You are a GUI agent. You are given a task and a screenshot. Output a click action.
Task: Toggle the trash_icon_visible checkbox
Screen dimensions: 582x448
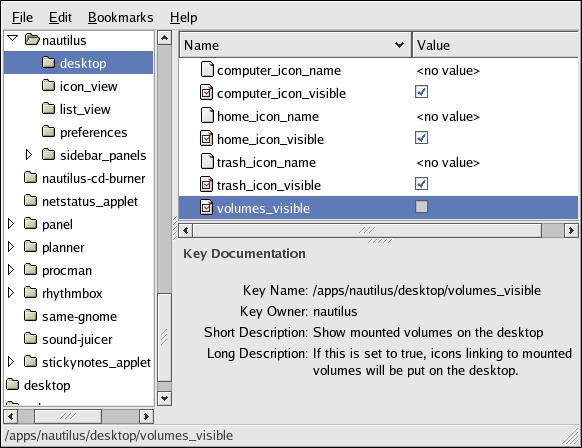421,184
